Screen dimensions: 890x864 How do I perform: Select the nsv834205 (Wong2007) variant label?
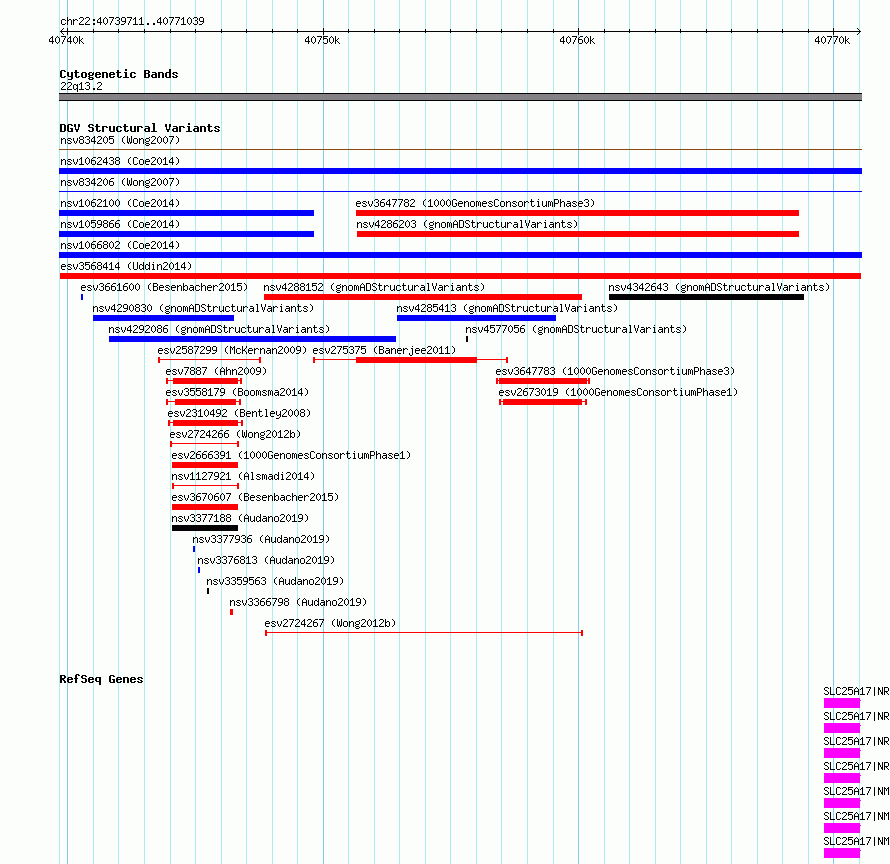pos(120,140)
